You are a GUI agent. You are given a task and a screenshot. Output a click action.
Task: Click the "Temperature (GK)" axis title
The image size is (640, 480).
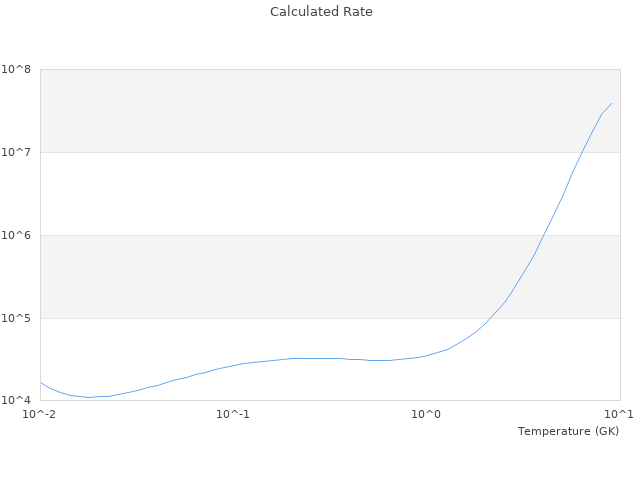coord(568,431)
